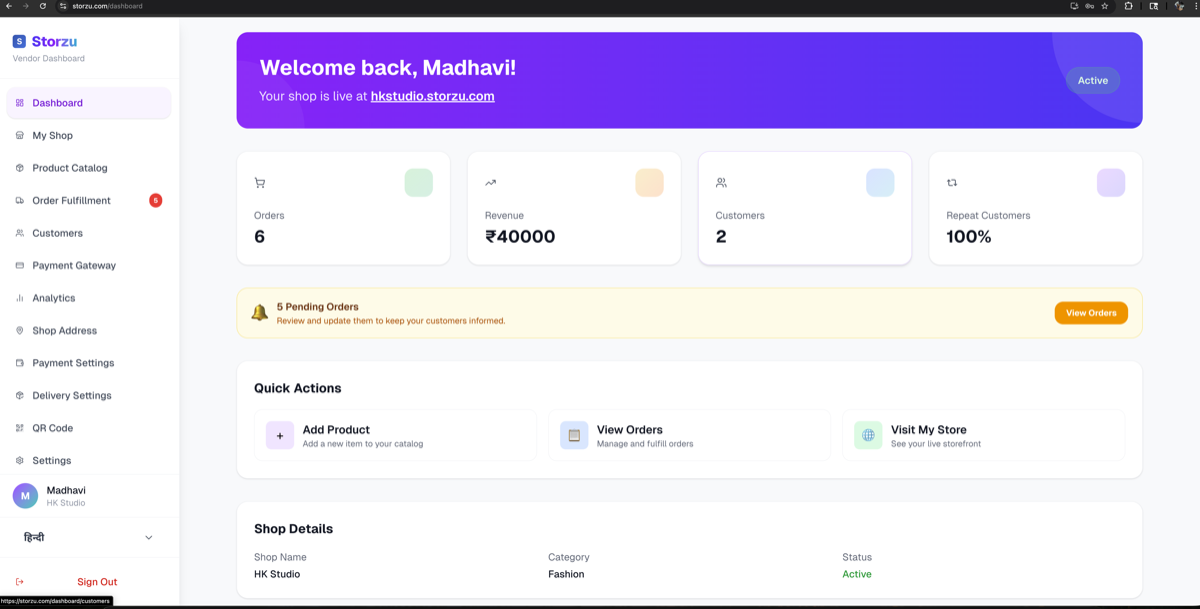Open the हिन्दी language dropdown
1200x609 pixels.
89,537
